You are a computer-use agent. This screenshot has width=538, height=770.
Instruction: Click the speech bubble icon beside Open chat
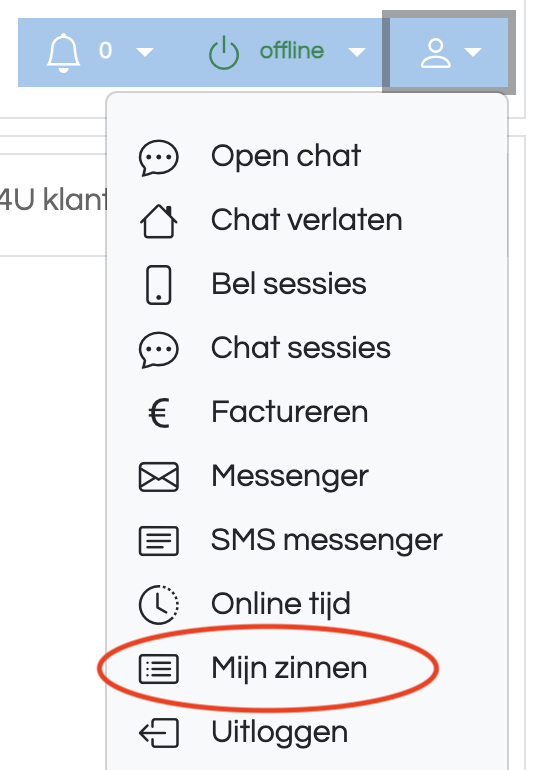click(x=159, y=158)
